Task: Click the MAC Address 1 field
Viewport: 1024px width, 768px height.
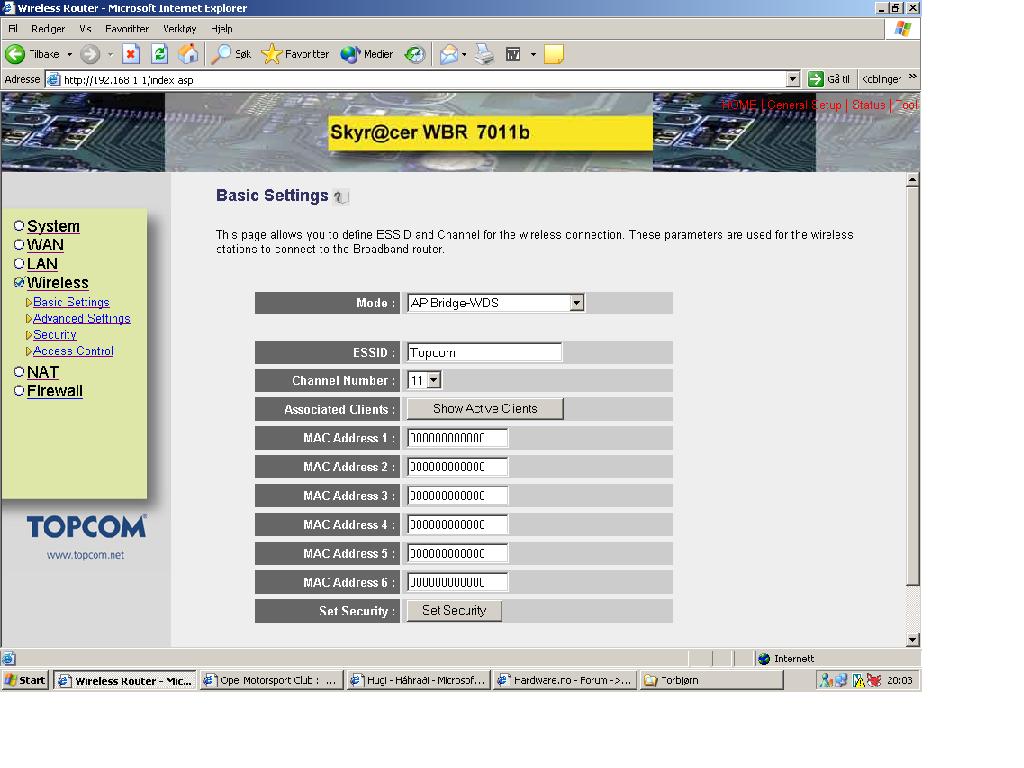Action: click(x=457, y=438)
